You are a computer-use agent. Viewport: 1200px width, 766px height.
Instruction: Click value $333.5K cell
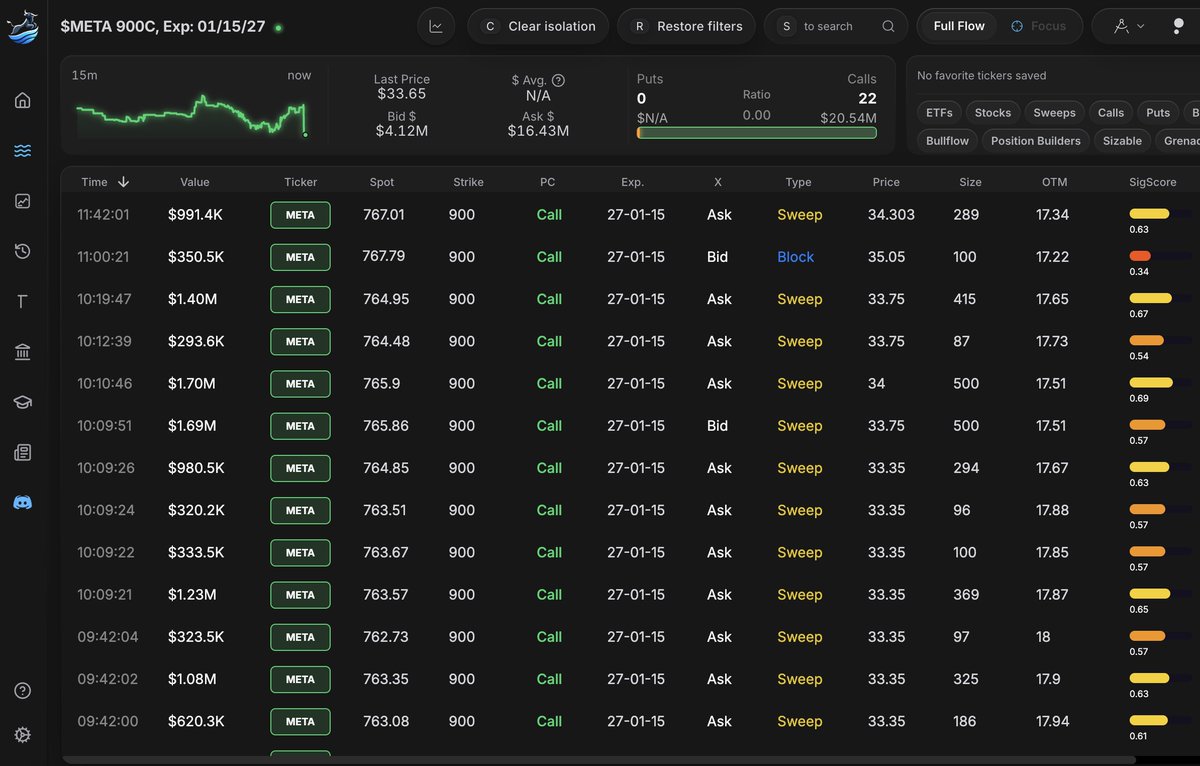(x=196, y=552)
